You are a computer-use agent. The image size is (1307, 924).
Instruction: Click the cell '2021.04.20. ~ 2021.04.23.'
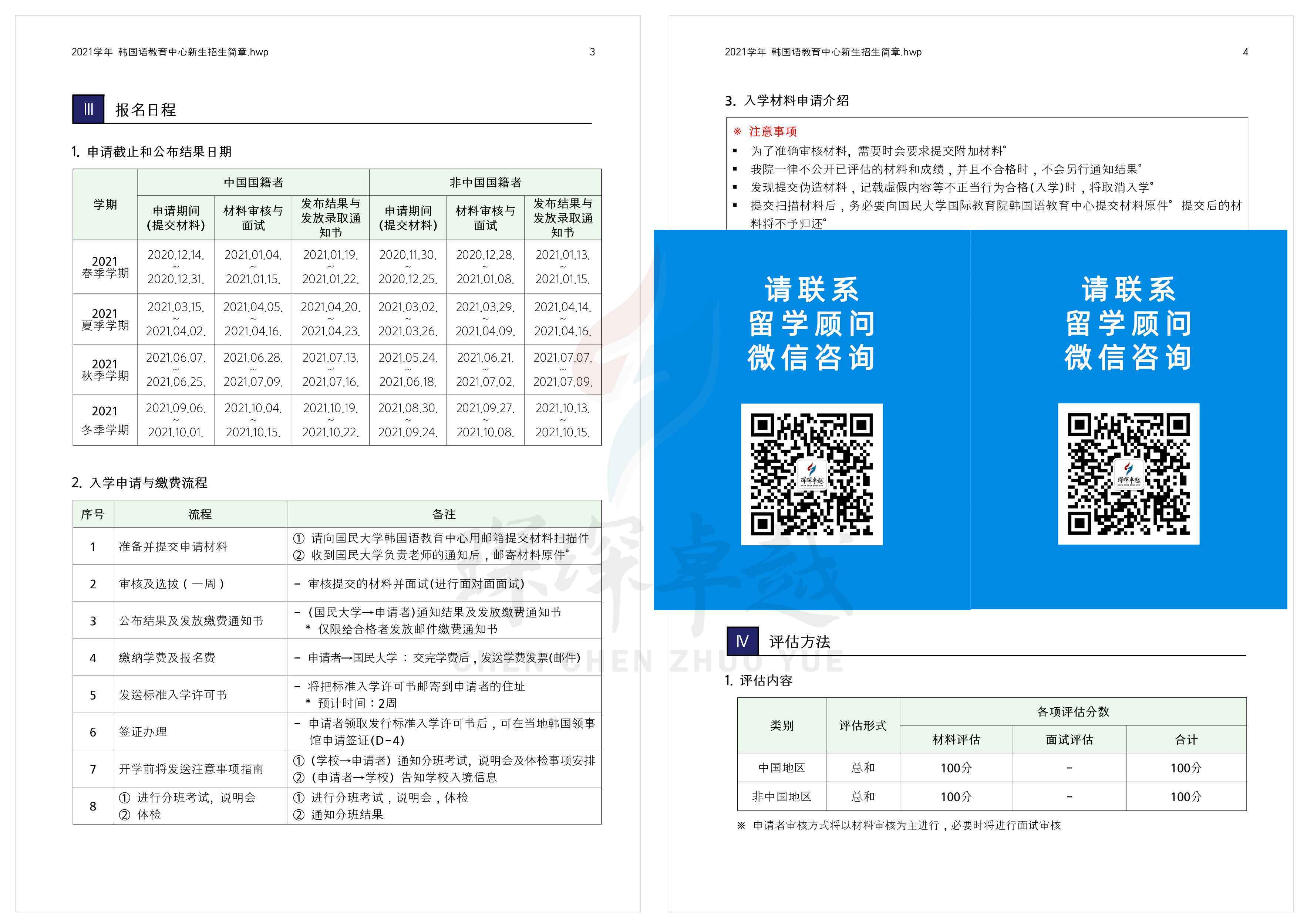(x=331, y=319)
